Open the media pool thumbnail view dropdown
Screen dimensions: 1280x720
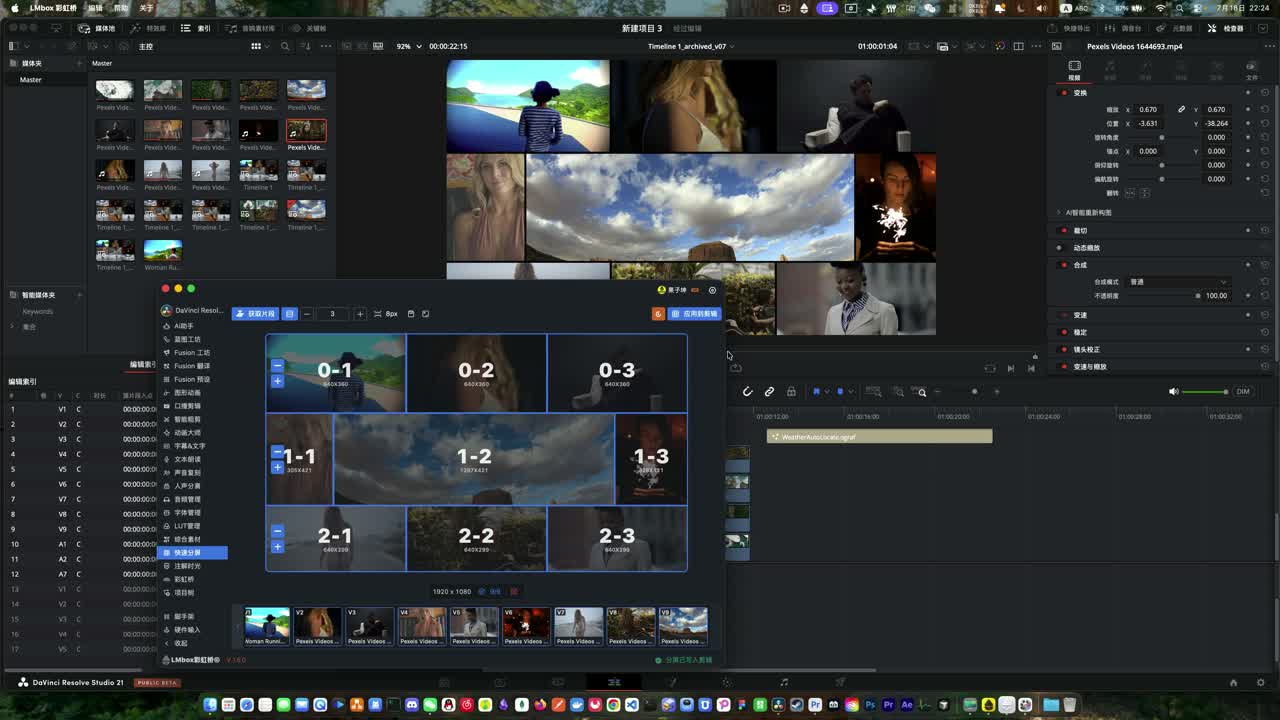[260, 46]
